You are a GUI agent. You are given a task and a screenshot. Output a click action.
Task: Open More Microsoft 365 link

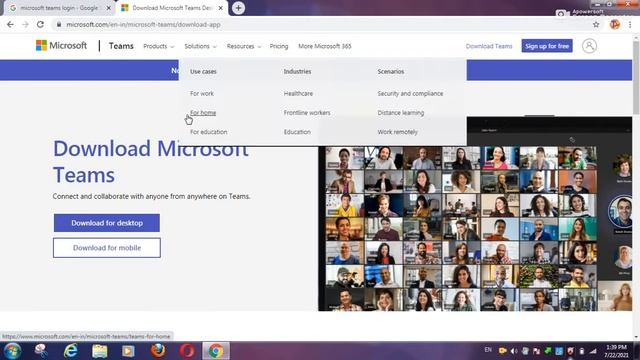tap(324, 46)
